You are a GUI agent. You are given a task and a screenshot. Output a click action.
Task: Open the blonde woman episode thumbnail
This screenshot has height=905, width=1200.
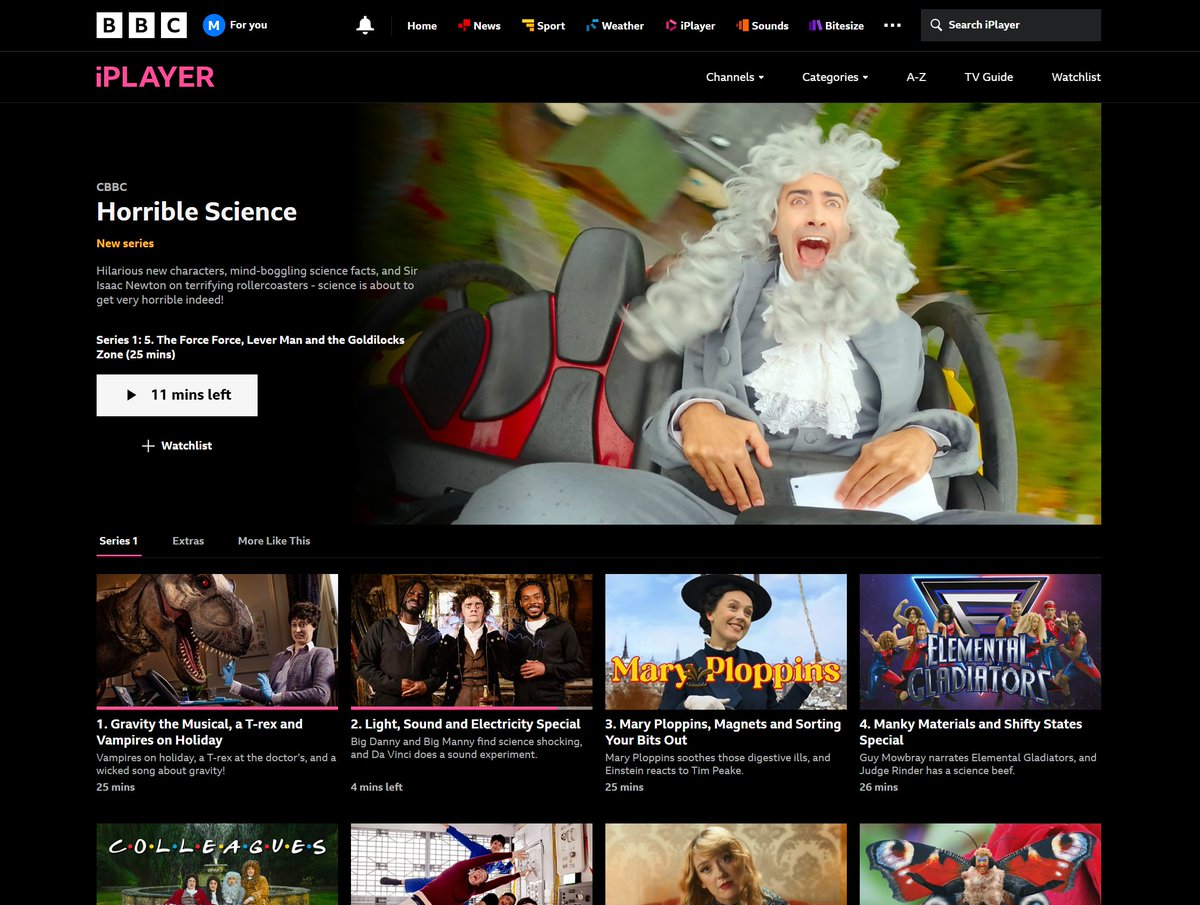pyautogui.click(x=726, y=864)
